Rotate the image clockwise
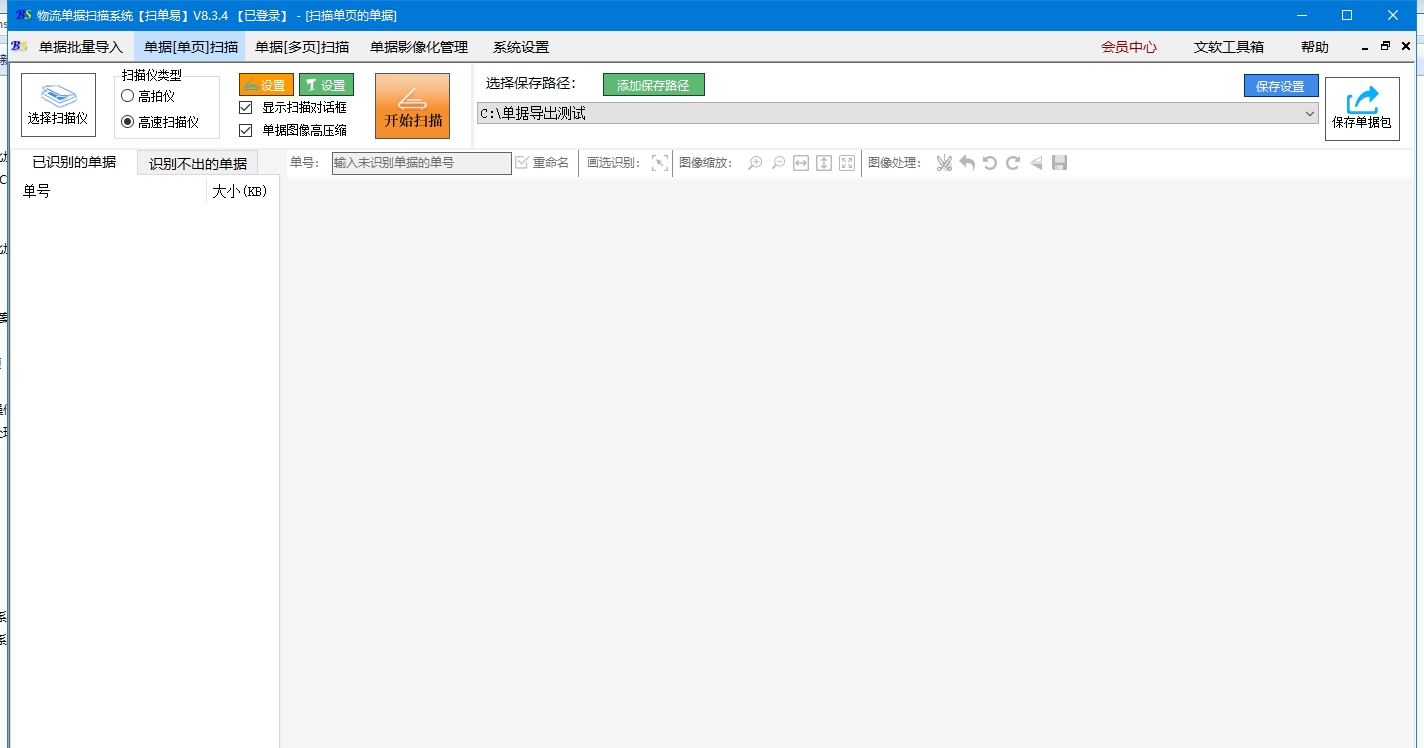Viewport: 1424px width, 748px height. tap(1012, 162)
